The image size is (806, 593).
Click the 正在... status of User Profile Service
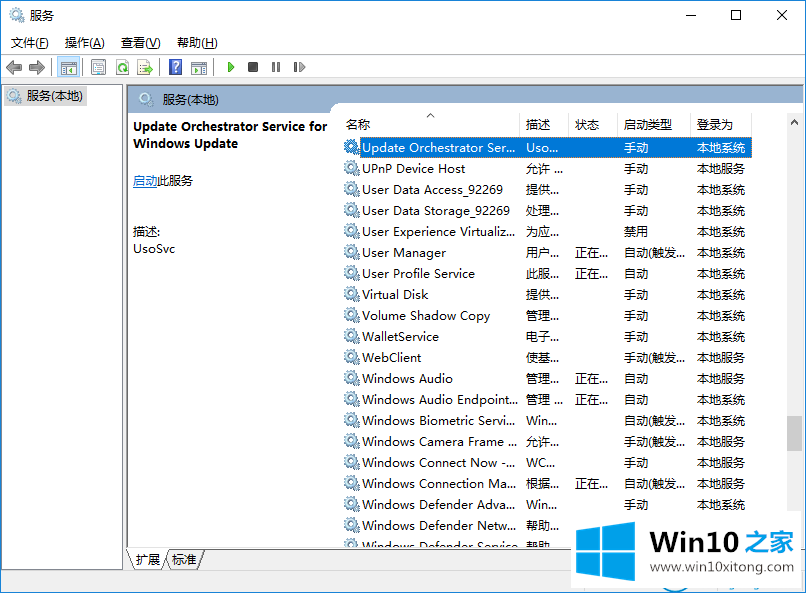(591, 274)
